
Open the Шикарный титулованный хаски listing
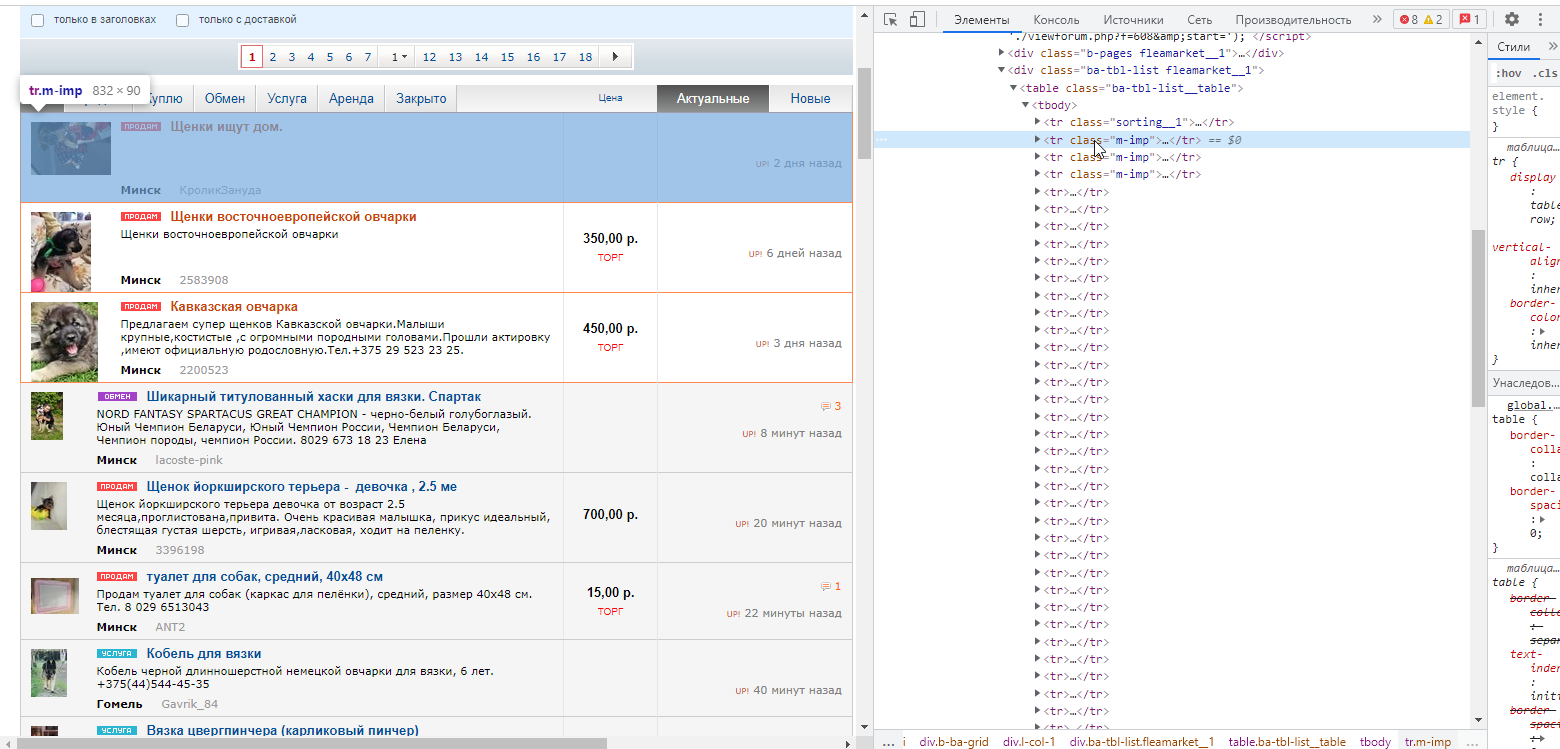coord(314,397)
